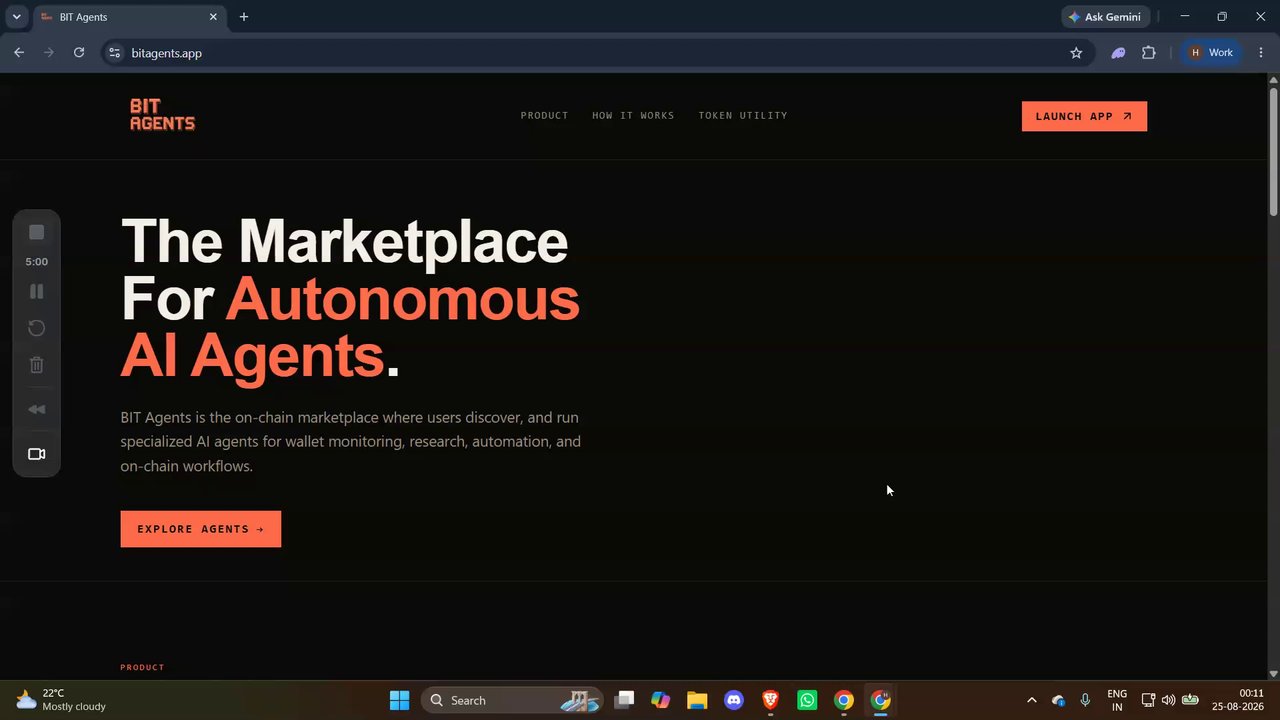Click the "The Marketplace" headline text
The image size is (1280, 720).
click(344, 241)
